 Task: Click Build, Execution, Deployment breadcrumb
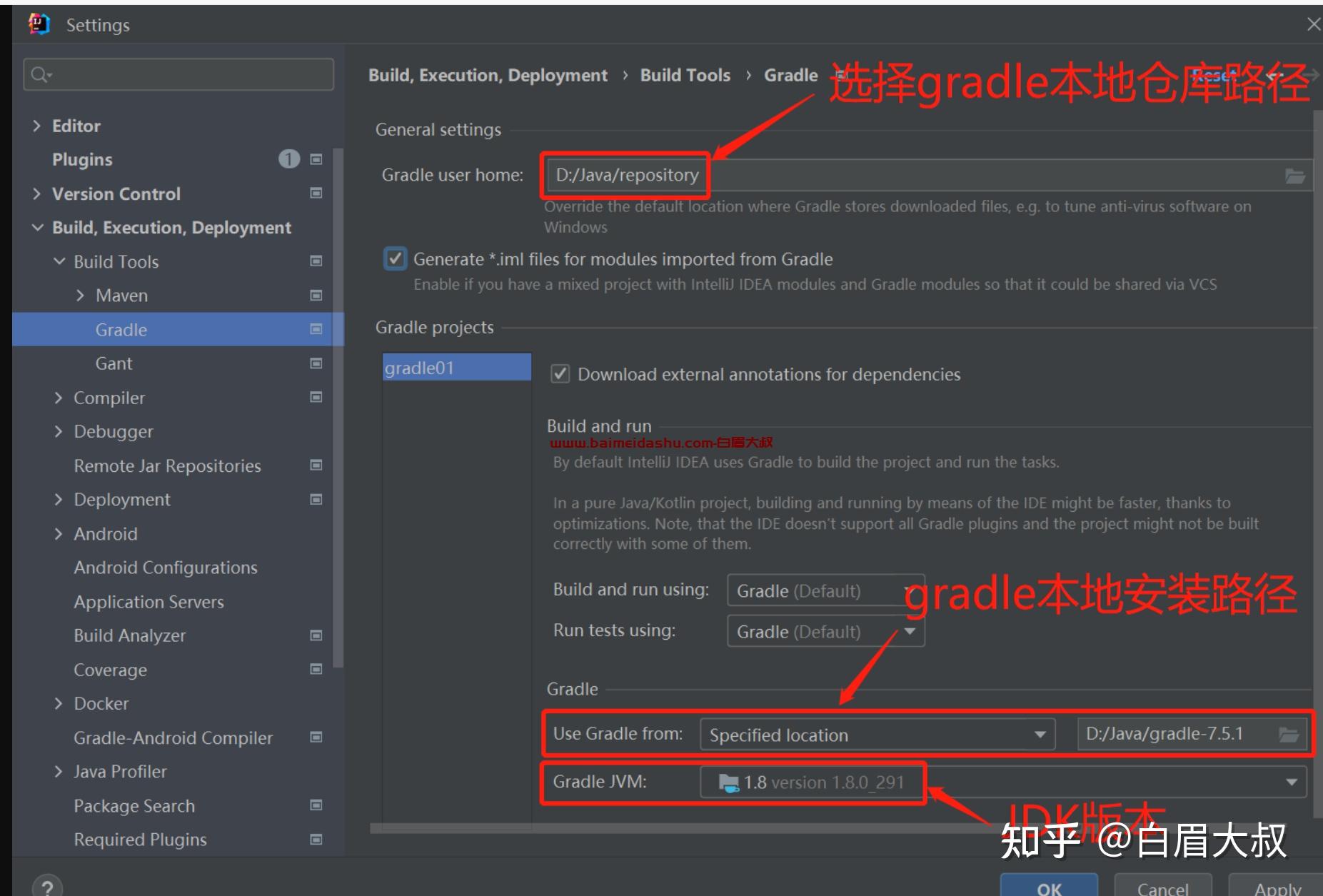[488, 74]
